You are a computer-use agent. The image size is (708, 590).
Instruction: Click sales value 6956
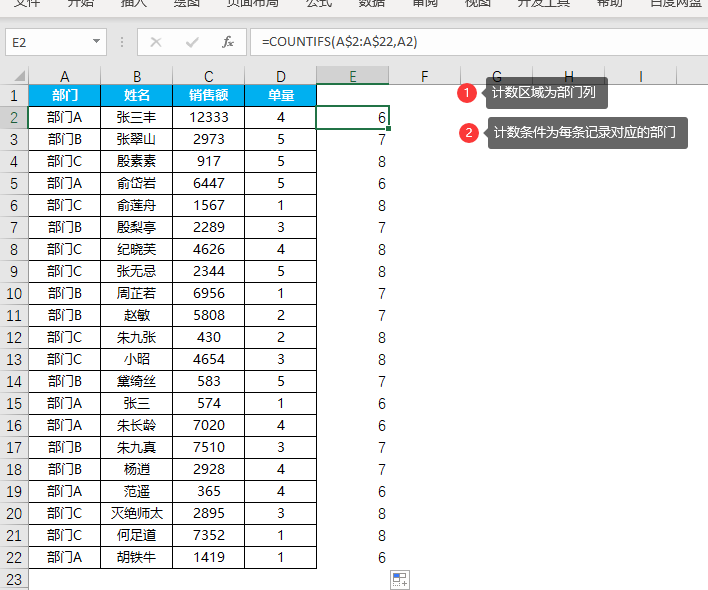pos(209,293)
